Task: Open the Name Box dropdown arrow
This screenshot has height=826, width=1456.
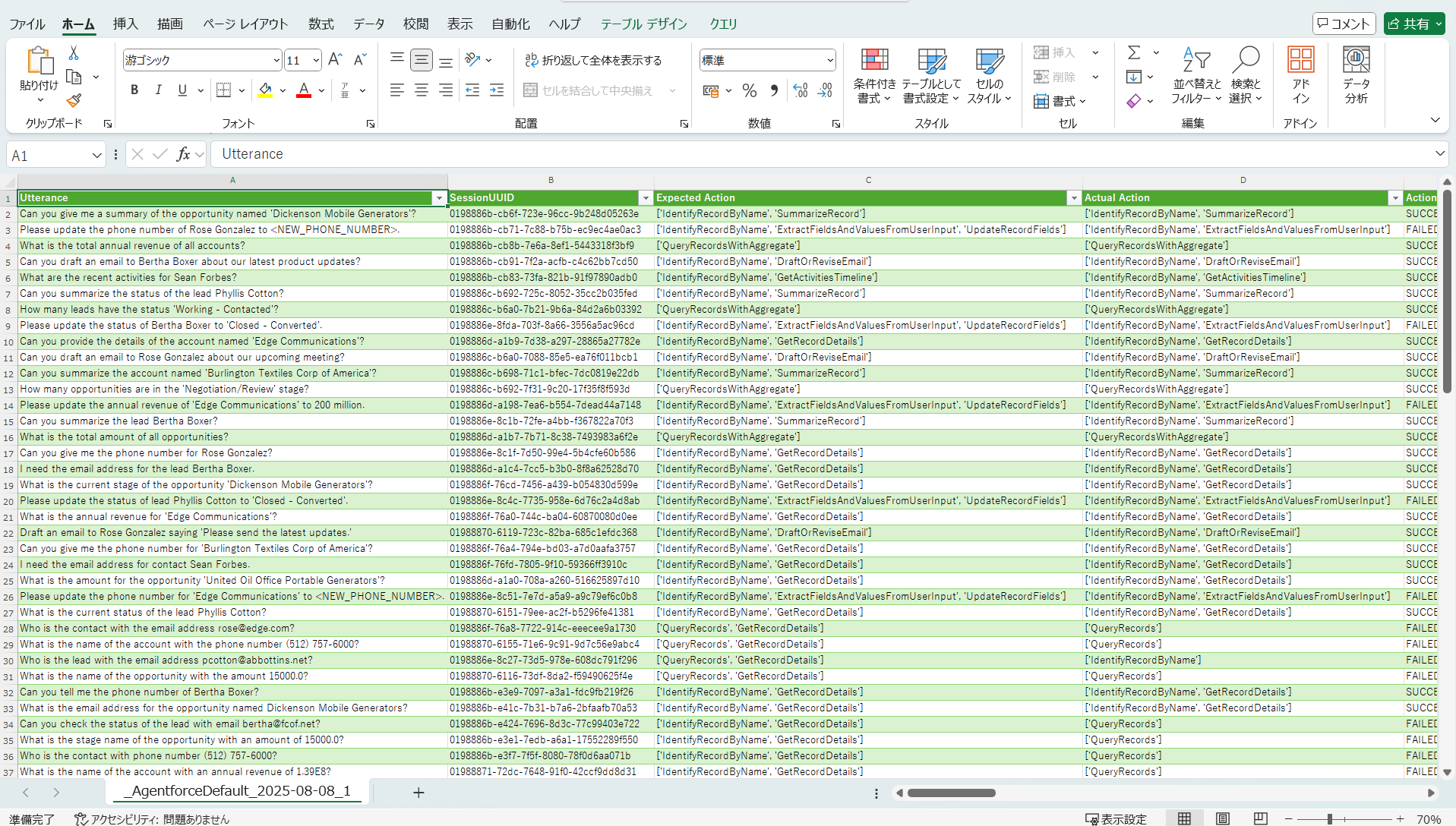Action: (96, 156)
